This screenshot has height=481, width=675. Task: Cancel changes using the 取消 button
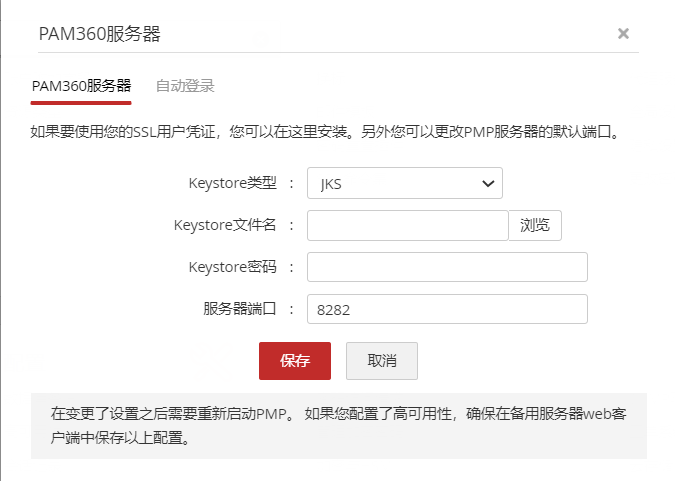(382, 361)
